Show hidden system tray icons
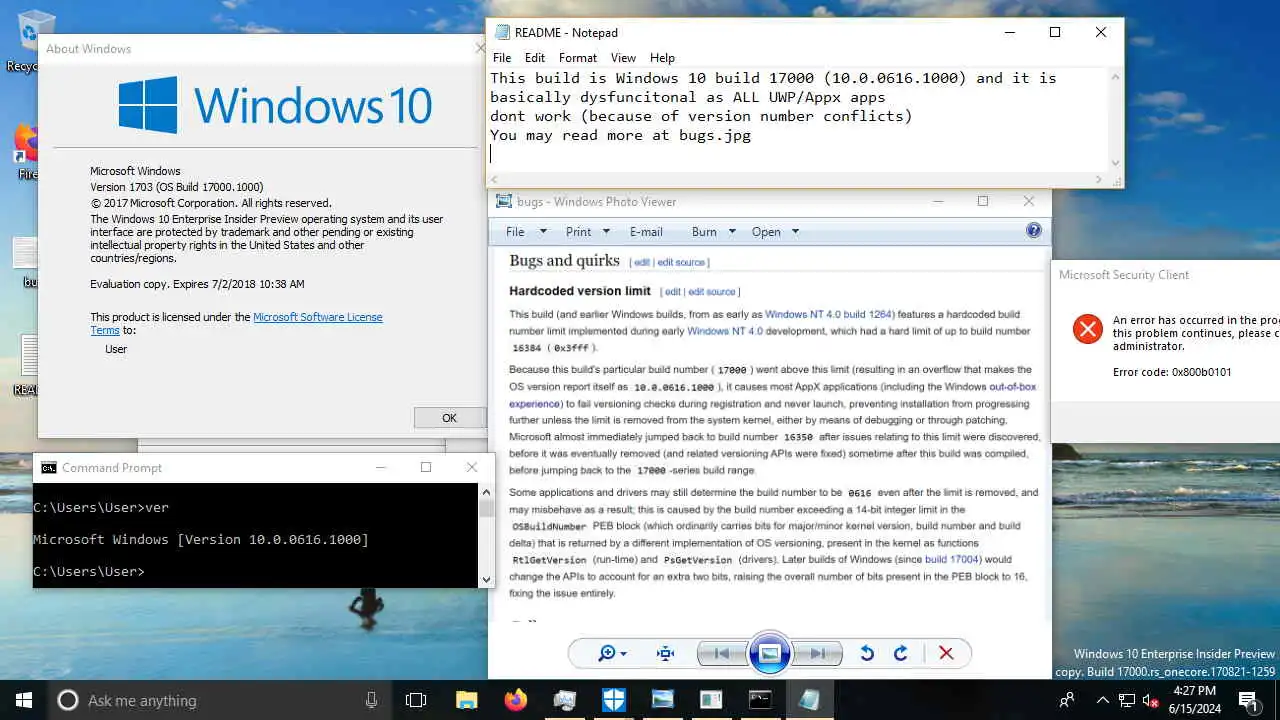 click(1103, 700)
